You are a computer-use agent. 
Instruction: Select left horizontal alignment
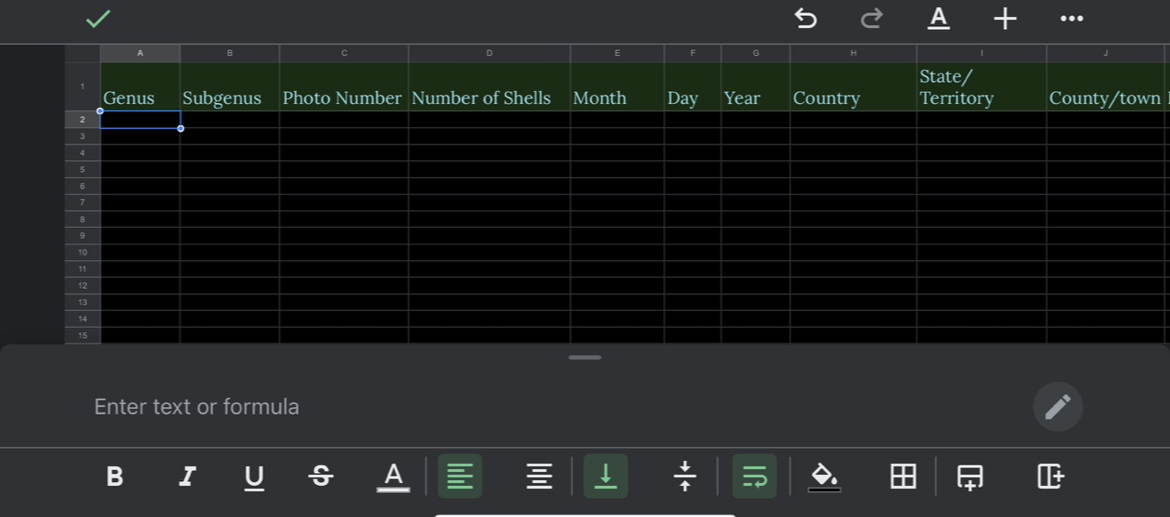[460, 476]
